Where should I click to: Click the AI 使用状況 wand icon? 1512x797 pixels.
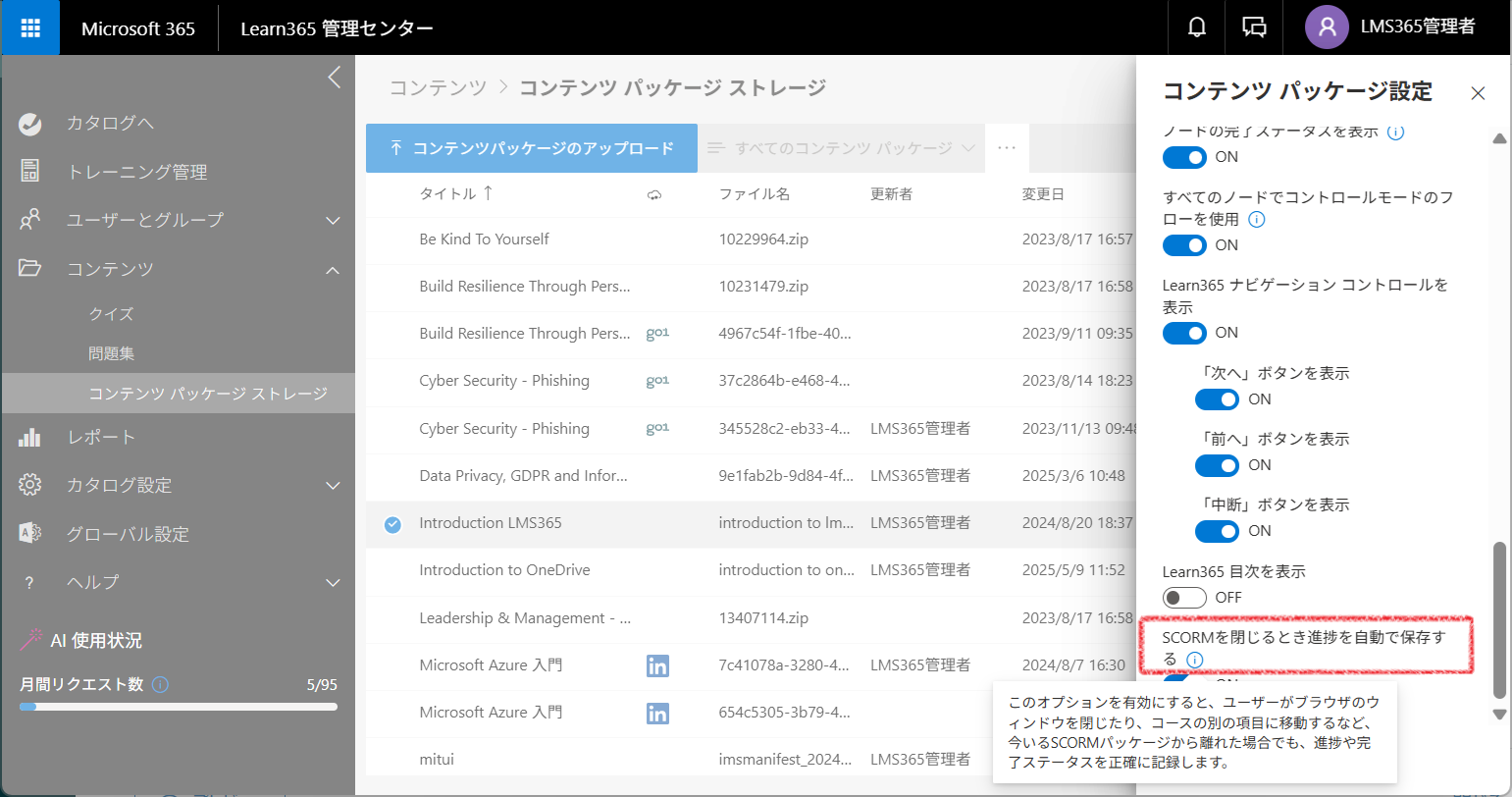point(30,640)
